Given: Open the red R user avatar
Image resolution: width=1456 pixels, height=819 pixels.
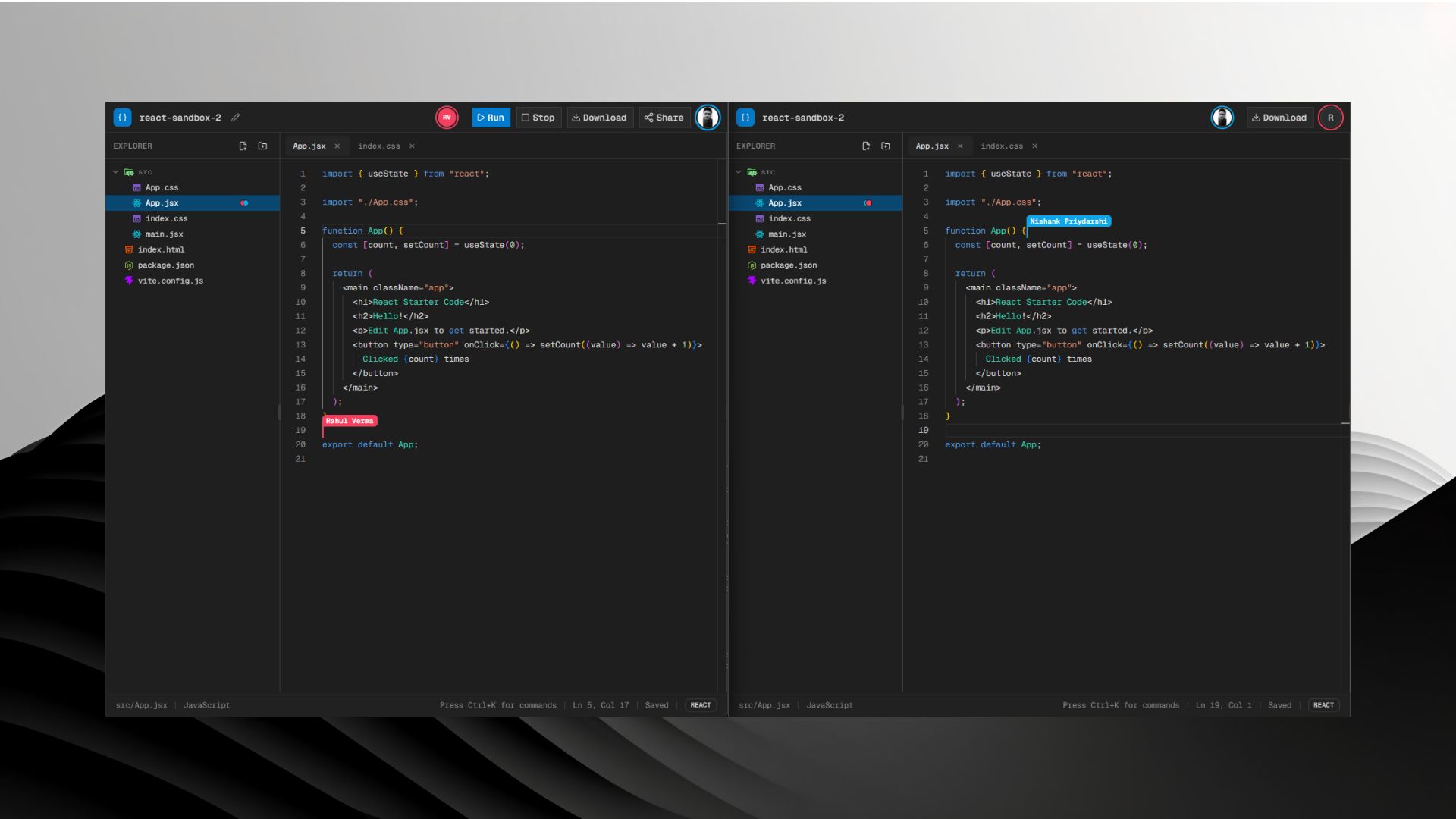Looking at the screenshot, I should coord(1331,118).
